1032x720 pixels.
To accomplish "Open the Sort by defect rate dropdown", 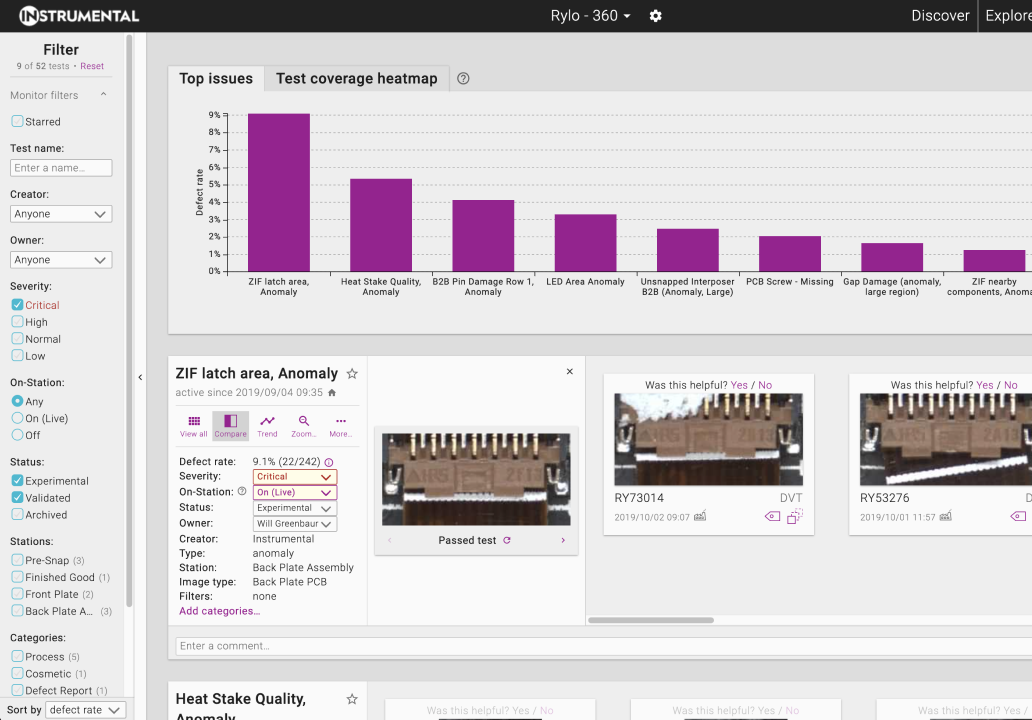I will coord(86,710).
